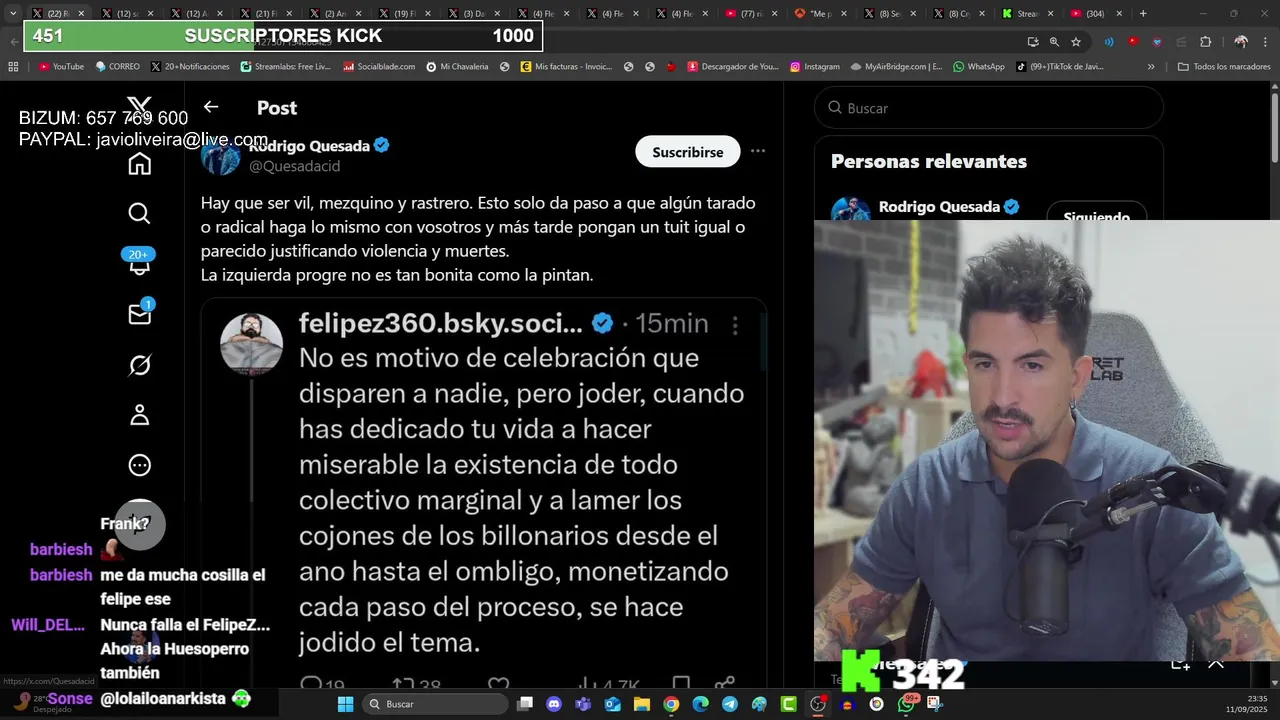Open Microsoft Edge from the taskbar
This screenshot has width=1280, height=720.
pos(700,704)
